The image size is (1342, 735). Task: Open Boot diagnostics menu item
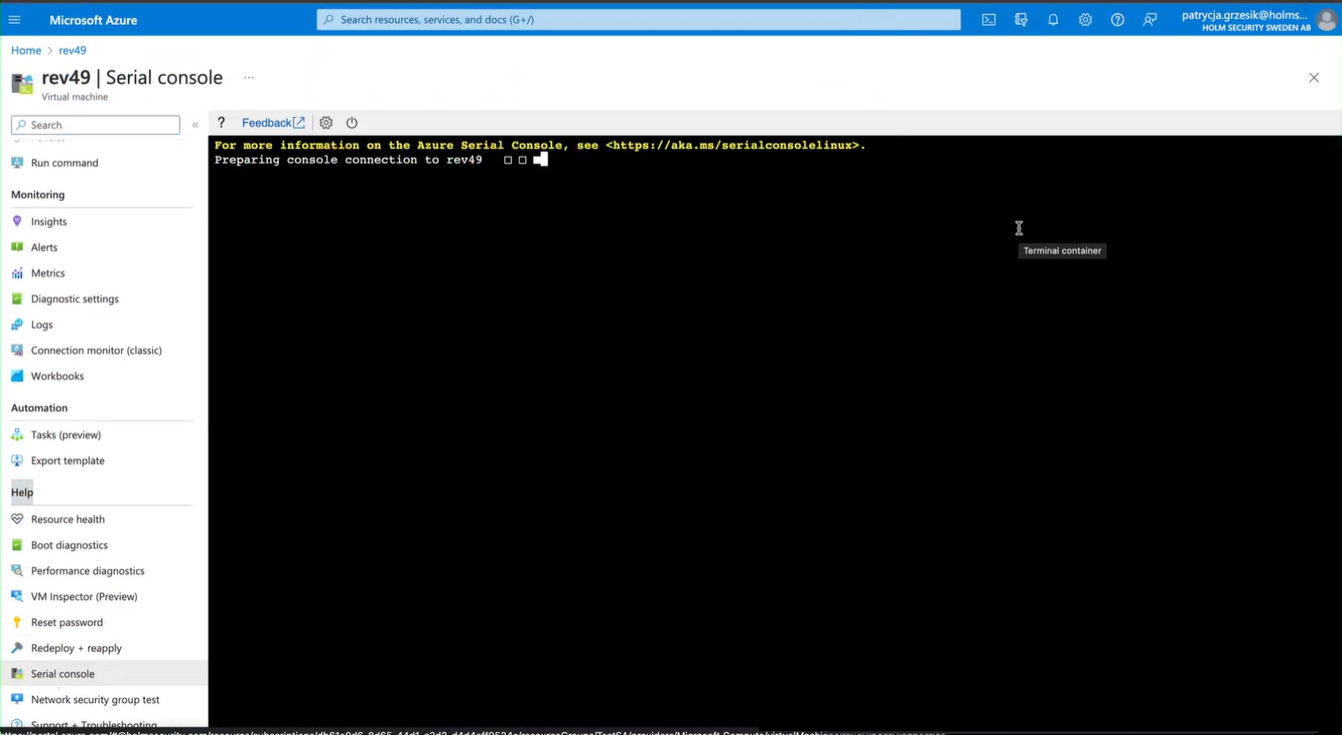[69, 545]
